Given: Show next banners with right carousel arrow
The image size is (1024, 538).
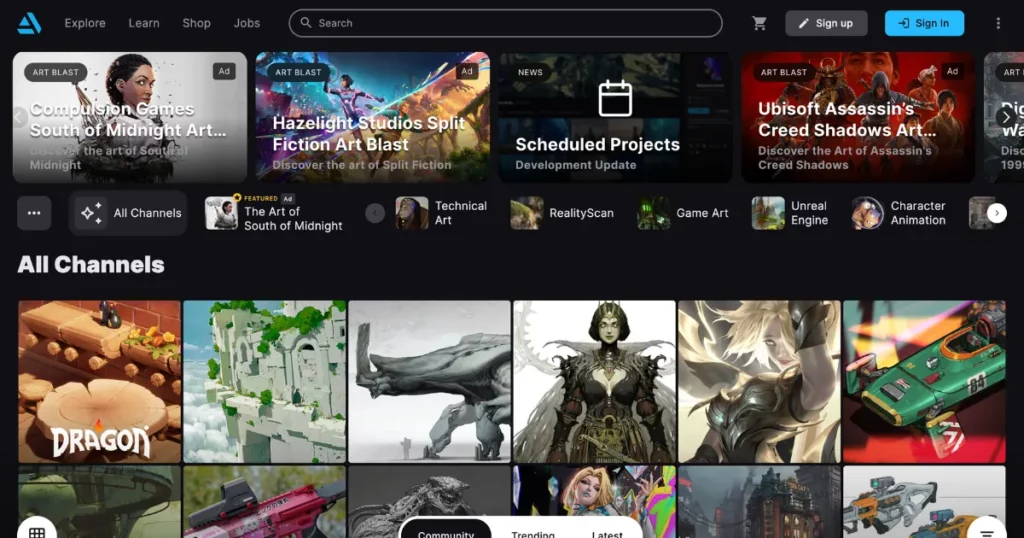Looking at the screenshot, I should [x=1006, y=117].
